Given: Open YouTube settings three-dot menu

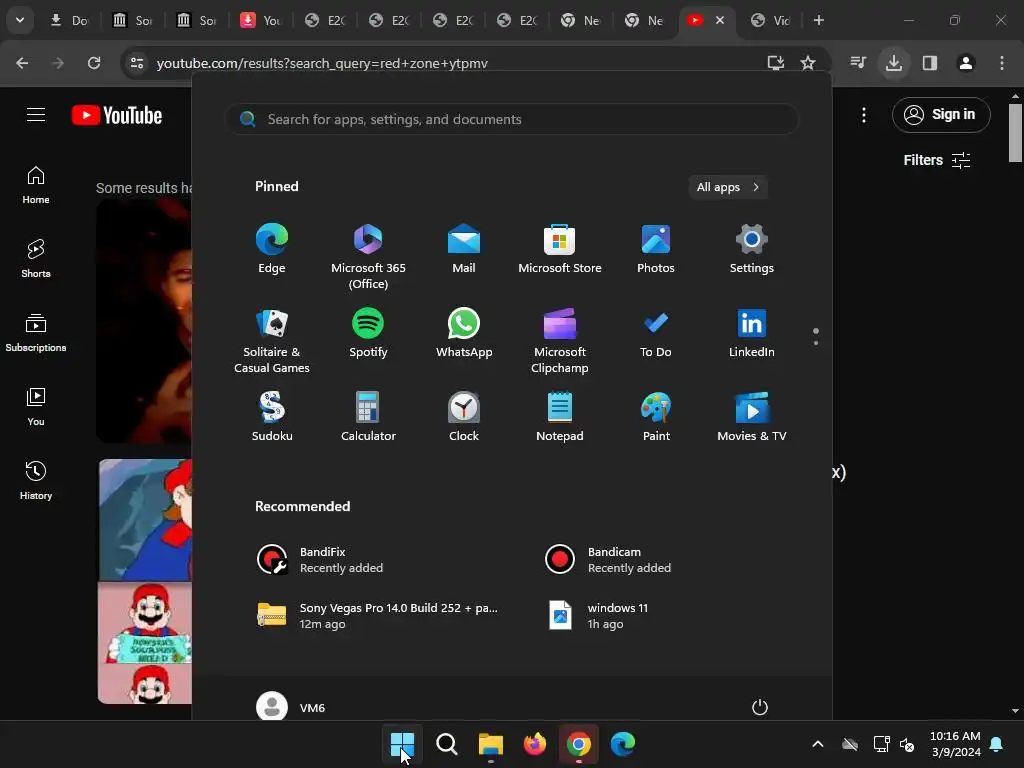Looking at the screenshot, I should tap(864, 115).
